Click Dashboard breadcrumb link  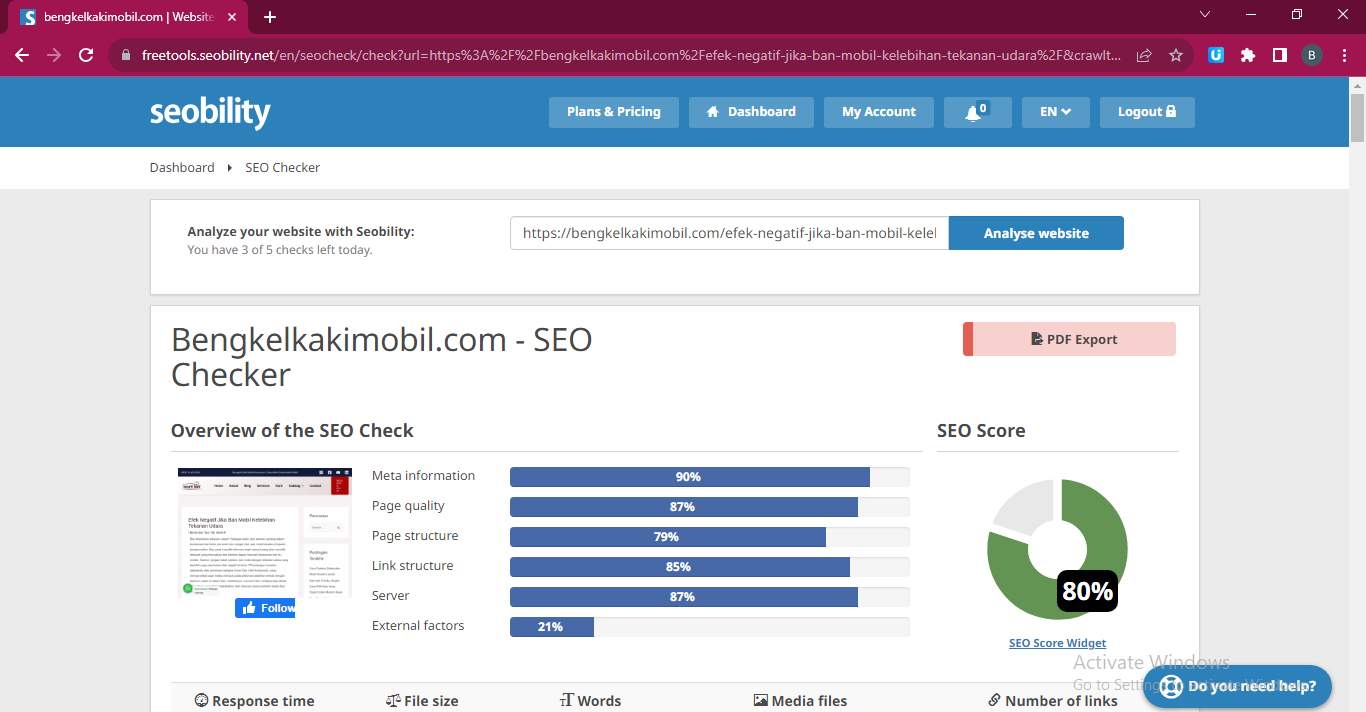click(x=182, y=167)
